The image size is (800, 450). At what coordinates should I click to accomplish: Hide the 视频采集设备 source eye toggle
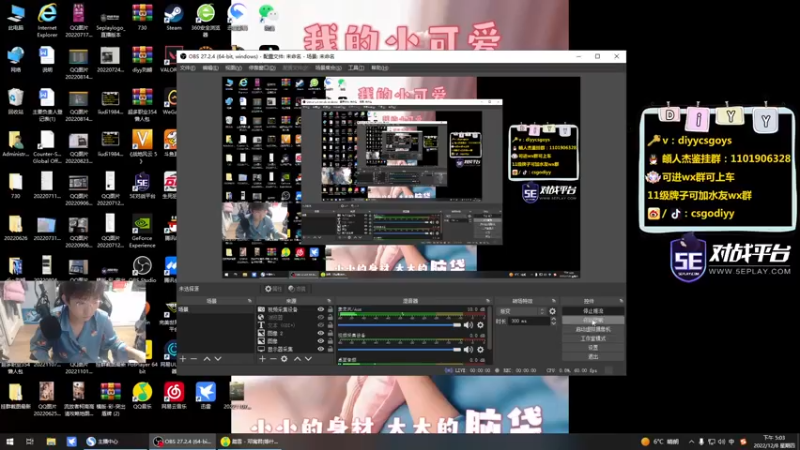click(x=320, y=309)
